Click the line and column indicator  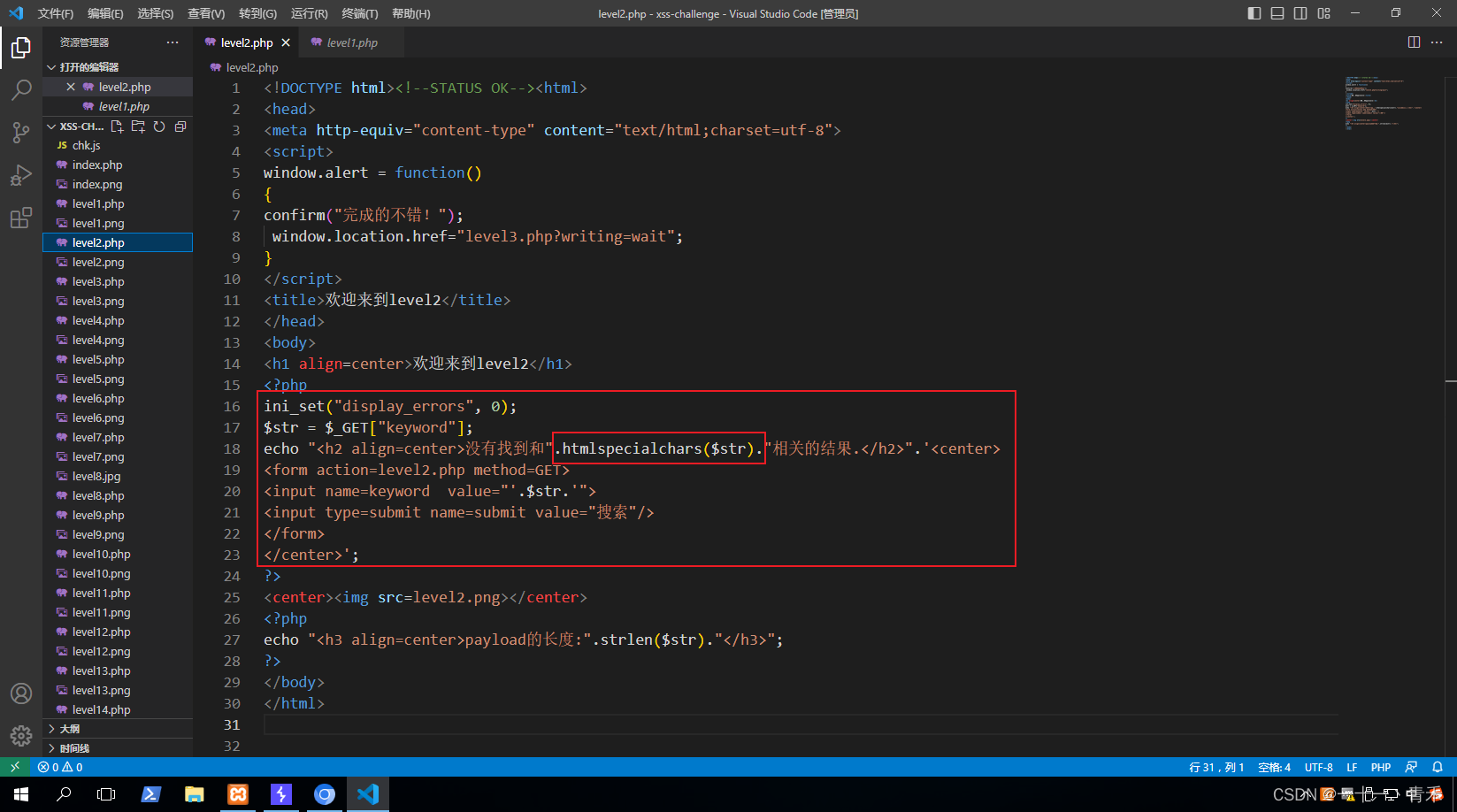[1216, 767]
